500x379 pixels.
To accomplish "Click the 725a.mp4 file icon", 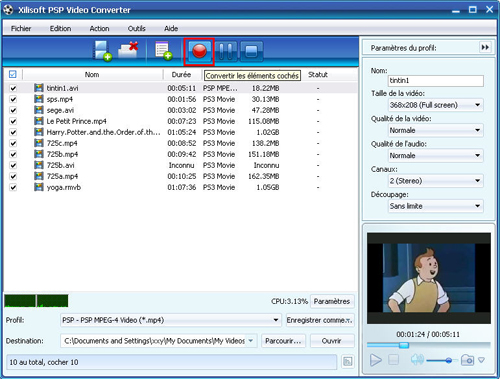I will (x=39, y=176).
